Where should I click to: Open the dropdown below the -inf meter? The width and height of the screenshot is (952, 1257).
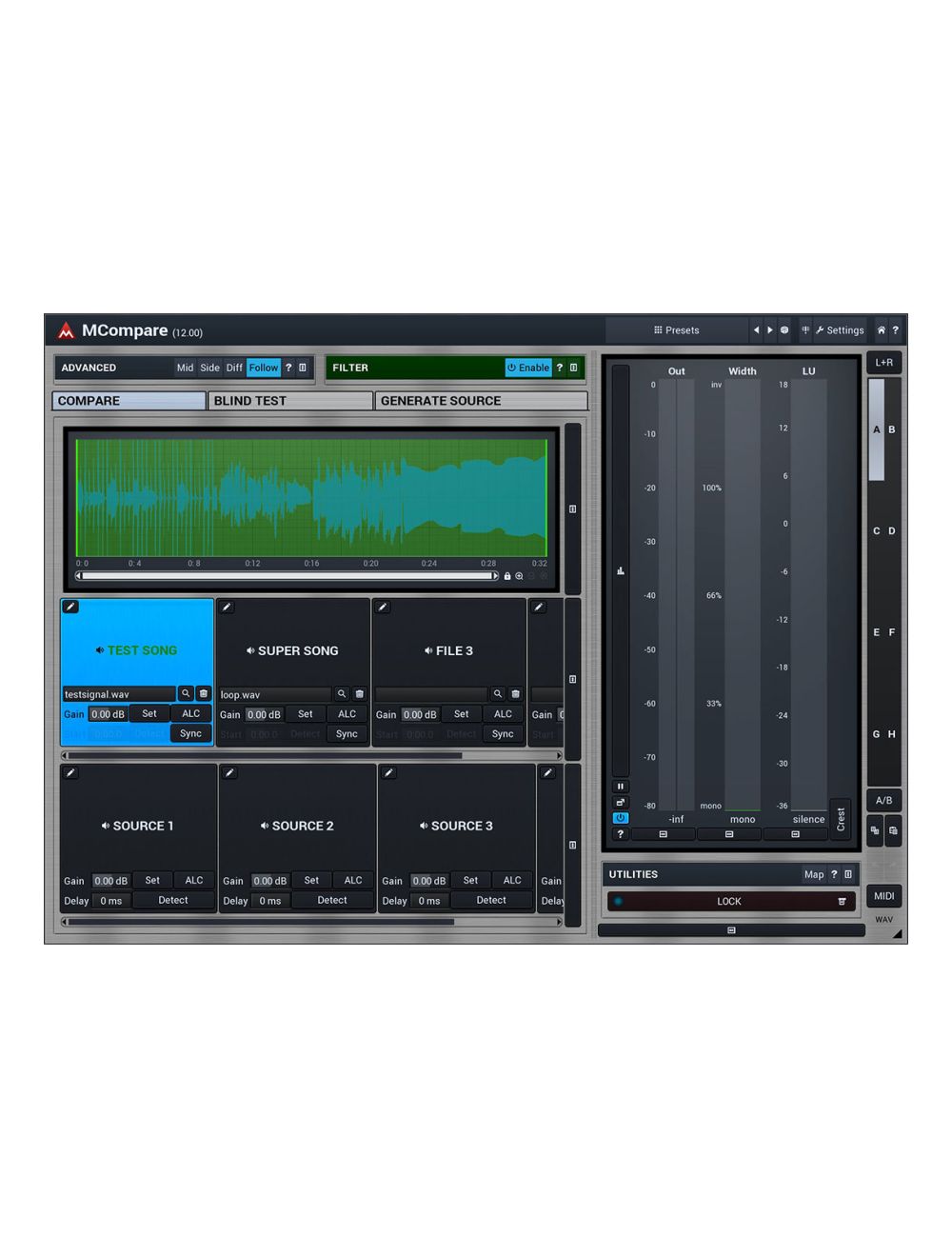pyautogui.click(x=663, y=834)
